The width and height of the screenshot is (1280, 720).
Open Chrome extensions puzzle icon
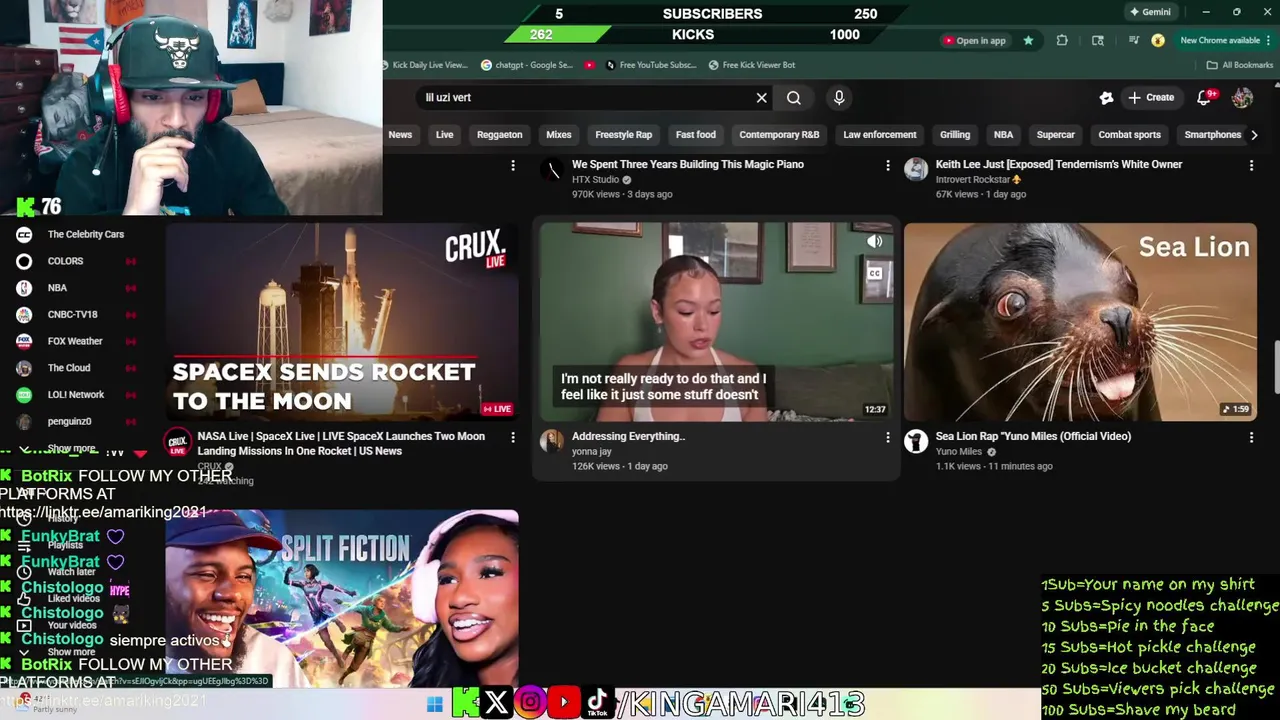1062,40
